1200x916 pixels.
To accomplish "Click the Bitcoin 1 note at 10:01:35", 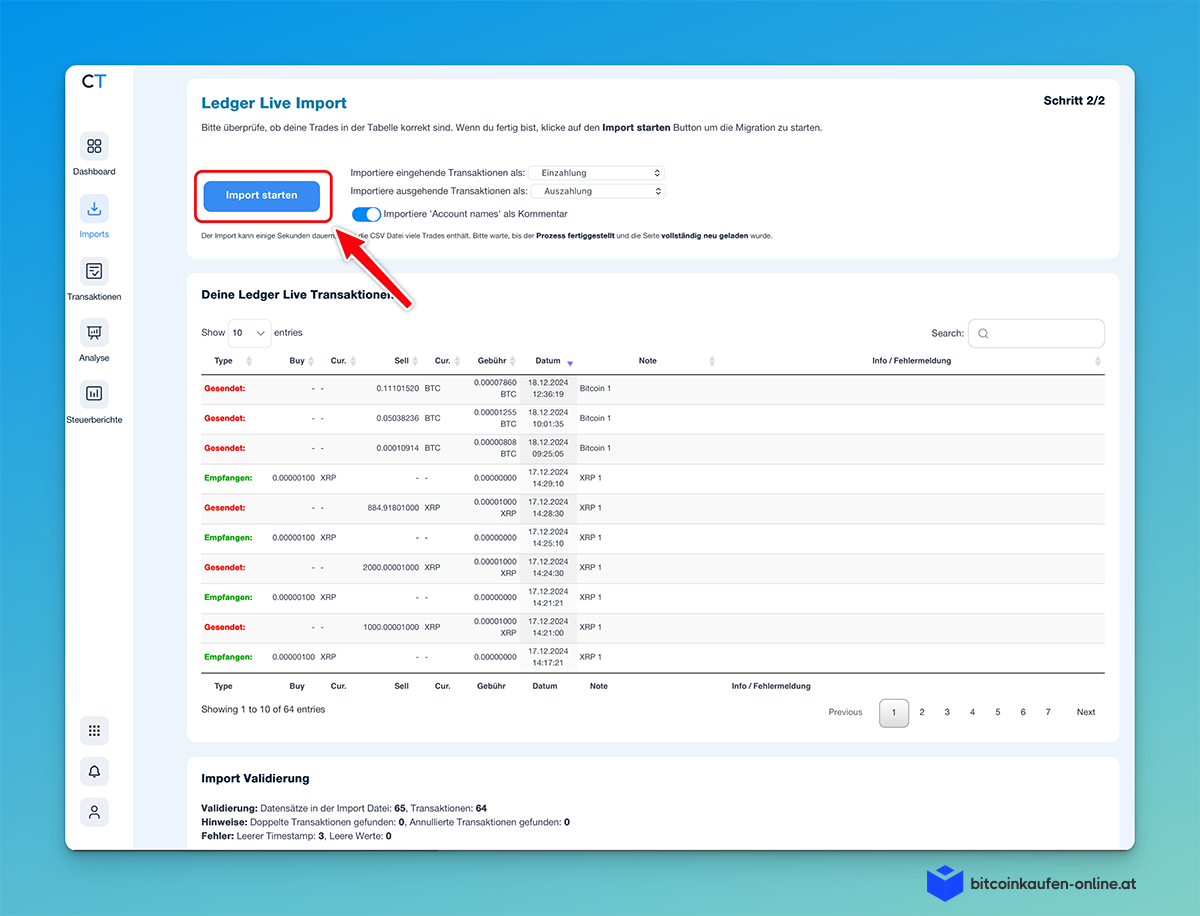I will point(595,418).
